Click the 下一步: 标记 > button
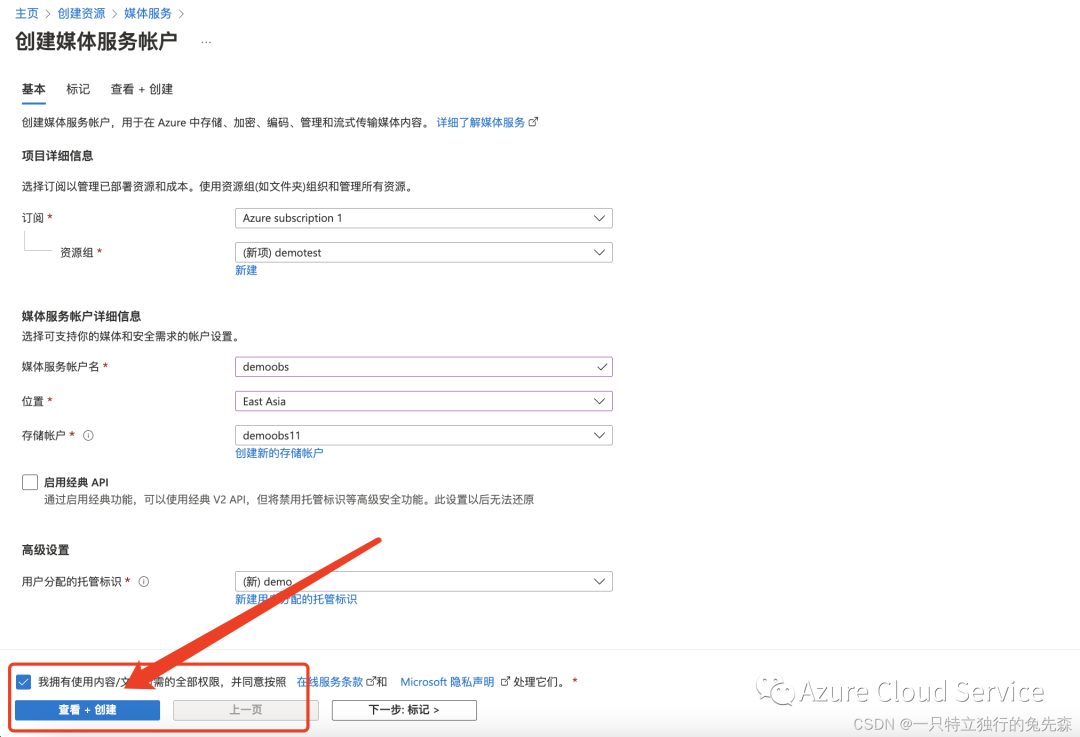Viewport: 1080px width, 737px height. coord(404,710)
